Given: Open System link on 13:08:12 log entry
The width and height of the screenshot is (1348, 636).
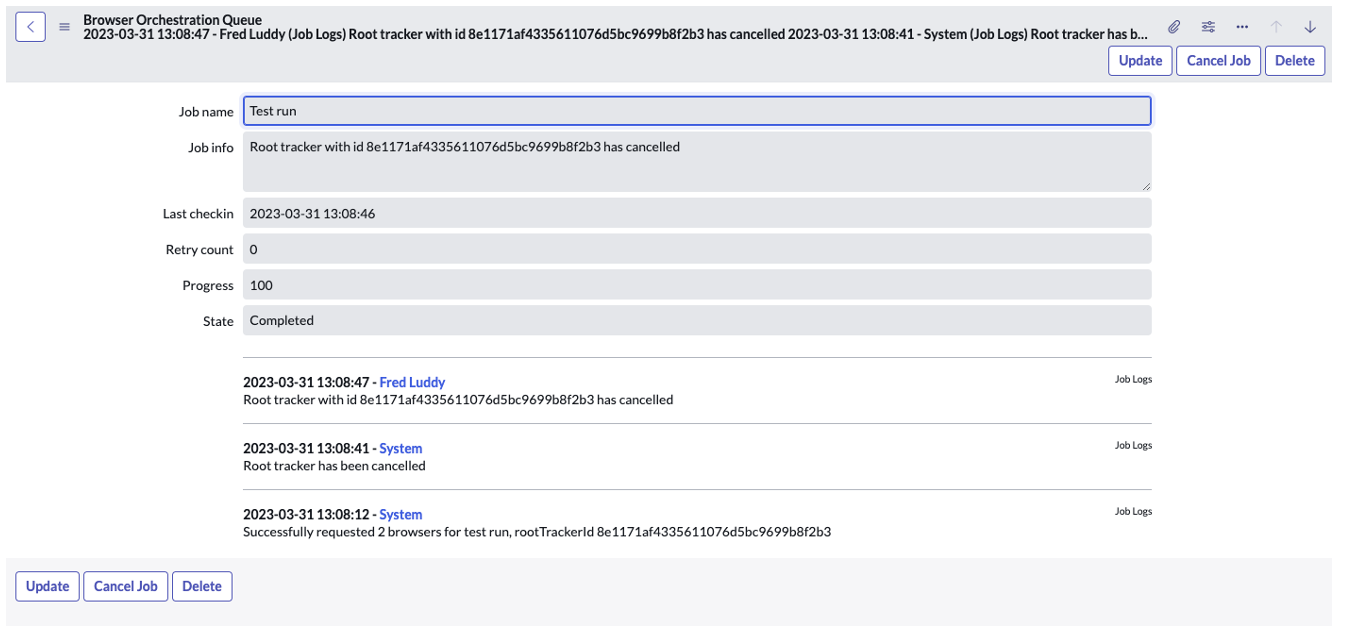Looking at the screenshot, I should [401, 514].
